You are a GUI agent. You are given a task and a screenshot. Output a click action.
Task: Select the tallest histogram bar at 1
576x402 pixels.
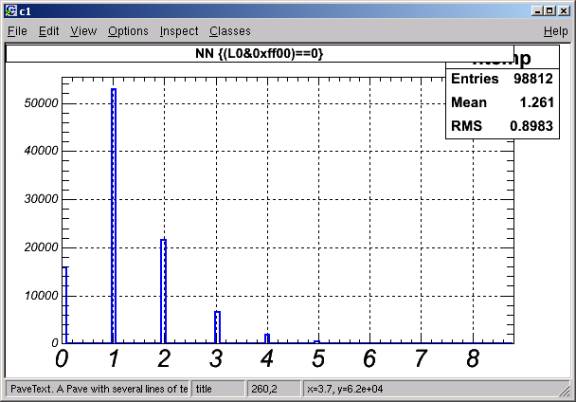point(114,216)
